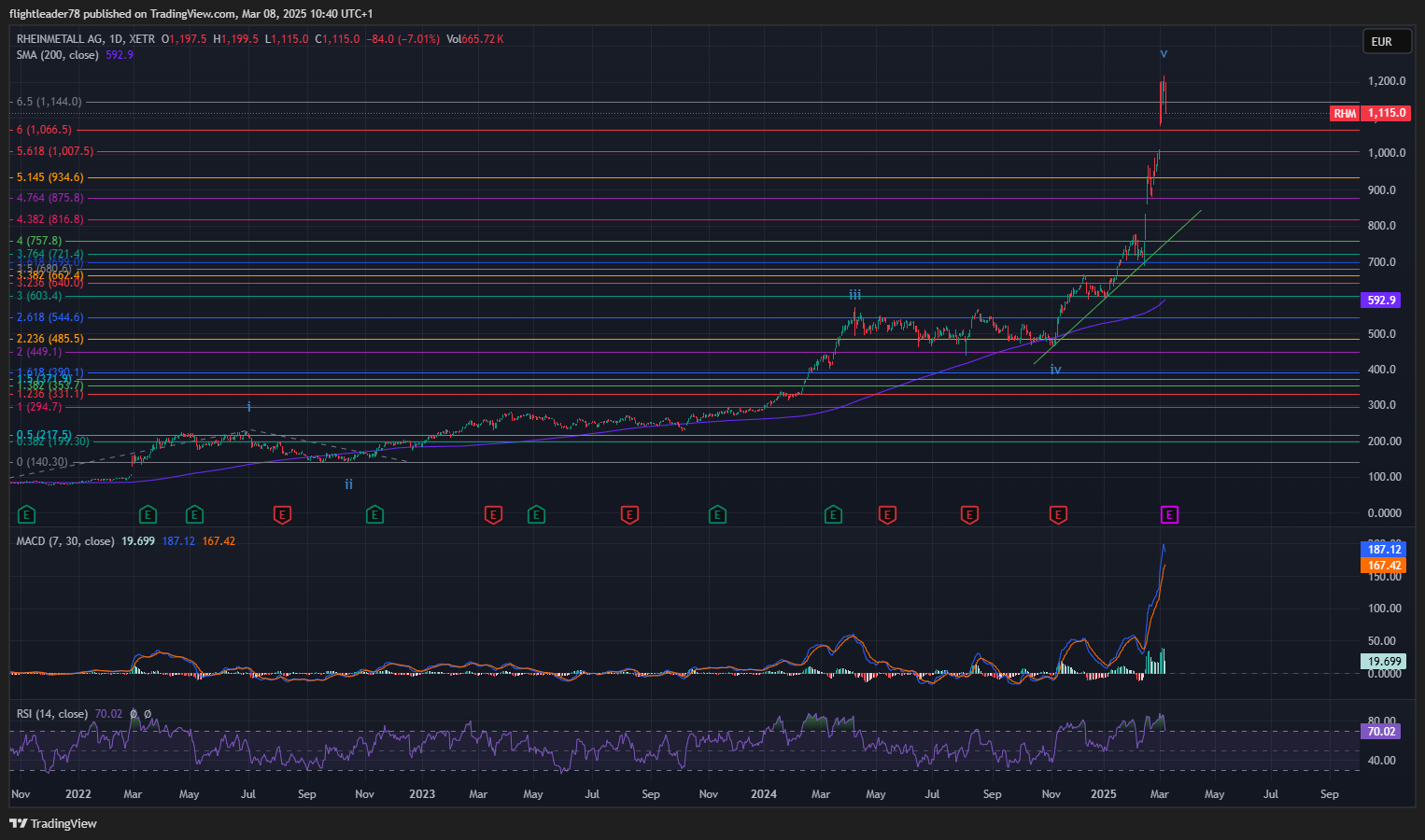Click the 4.382 (816.8) Fibonacci label
This screenshot has width=1425, height=840.
point(50,219)
